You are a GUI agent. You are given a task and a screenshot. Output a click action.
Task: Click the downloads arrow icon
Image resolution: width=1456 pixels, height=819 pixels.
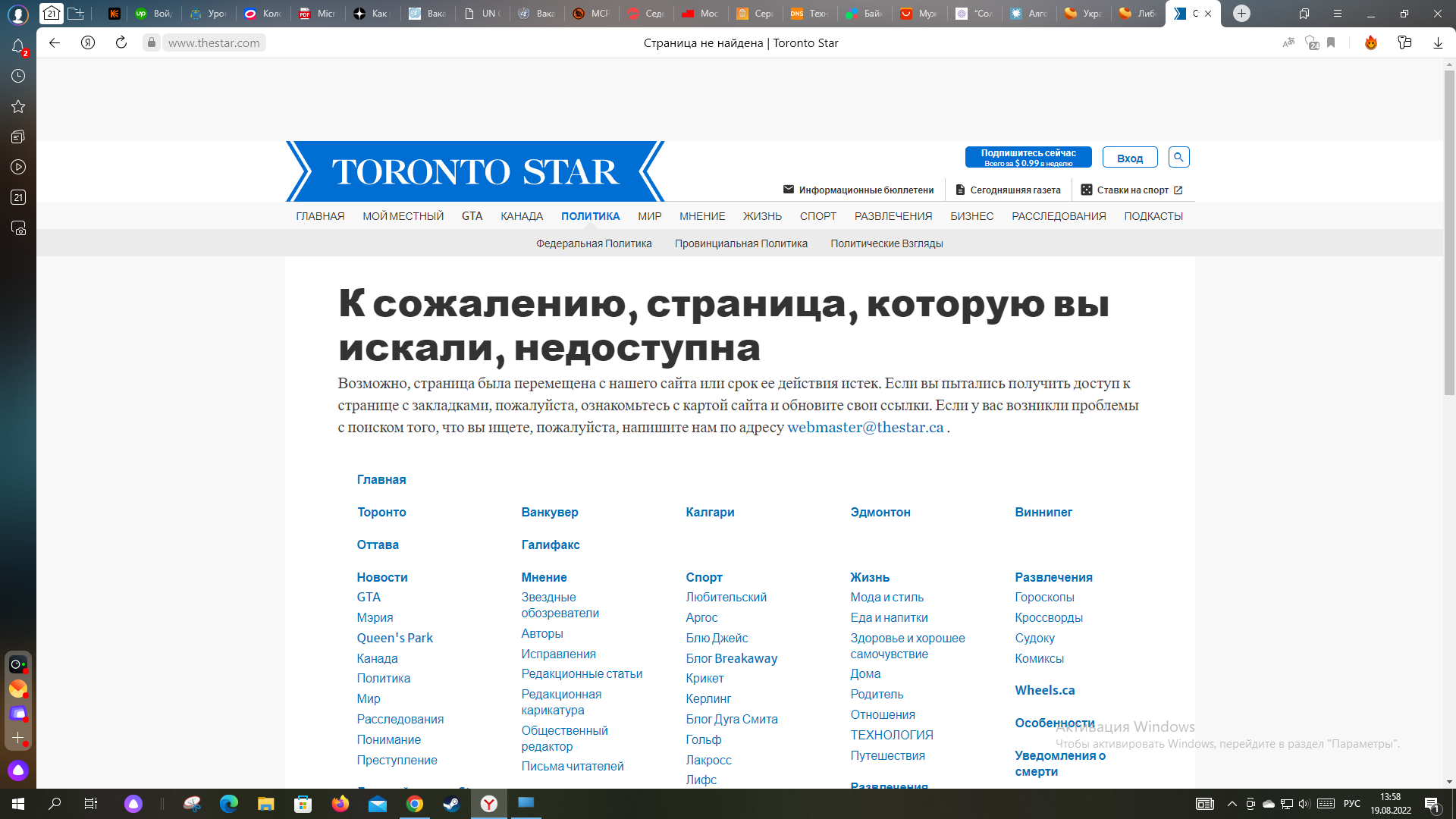pos(1438,43)
